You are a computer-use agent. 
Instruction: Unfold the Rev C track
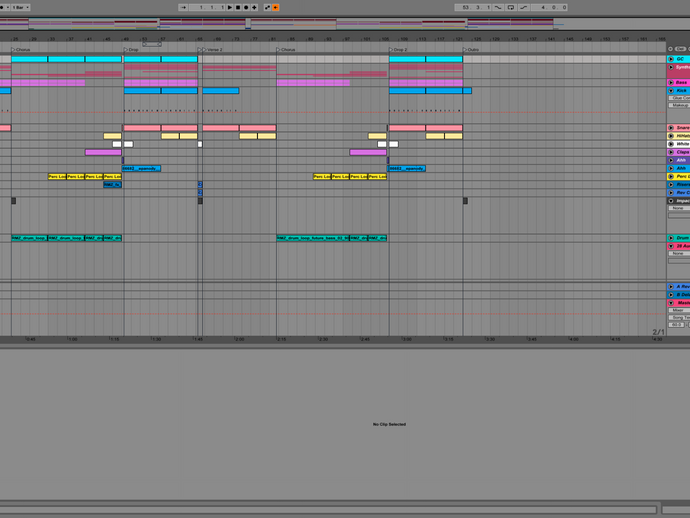[x=671, y=193]
